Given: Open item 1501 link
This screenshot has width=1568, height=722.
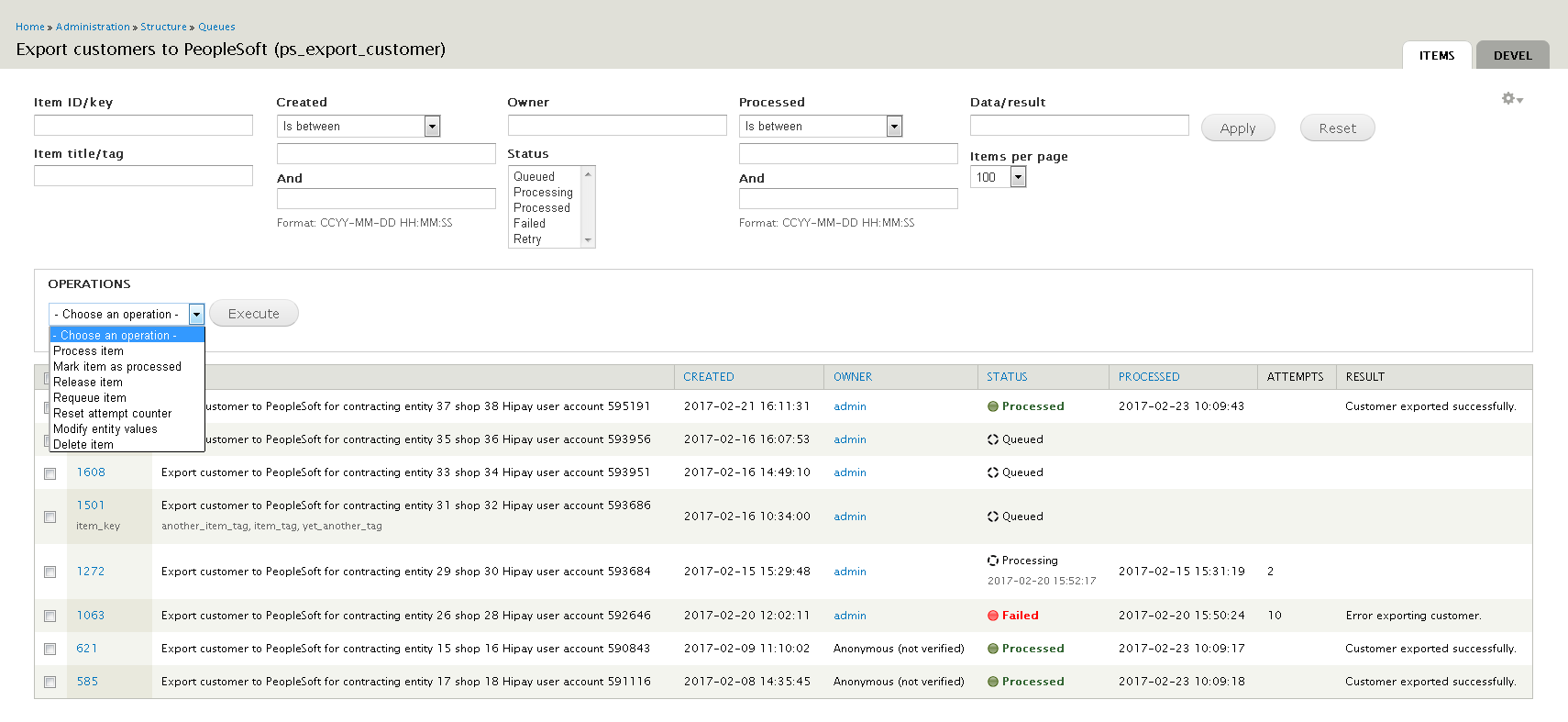Looking at the screenshot, I should (91, 505).
